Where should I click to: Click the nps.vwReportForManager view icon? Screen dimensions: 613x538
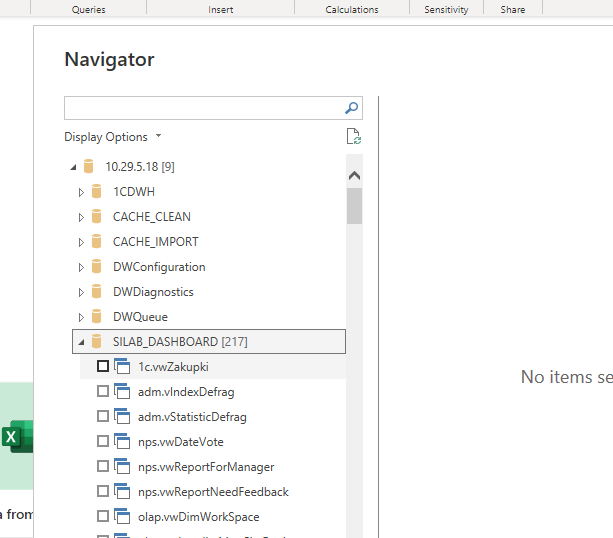point(122,466)
